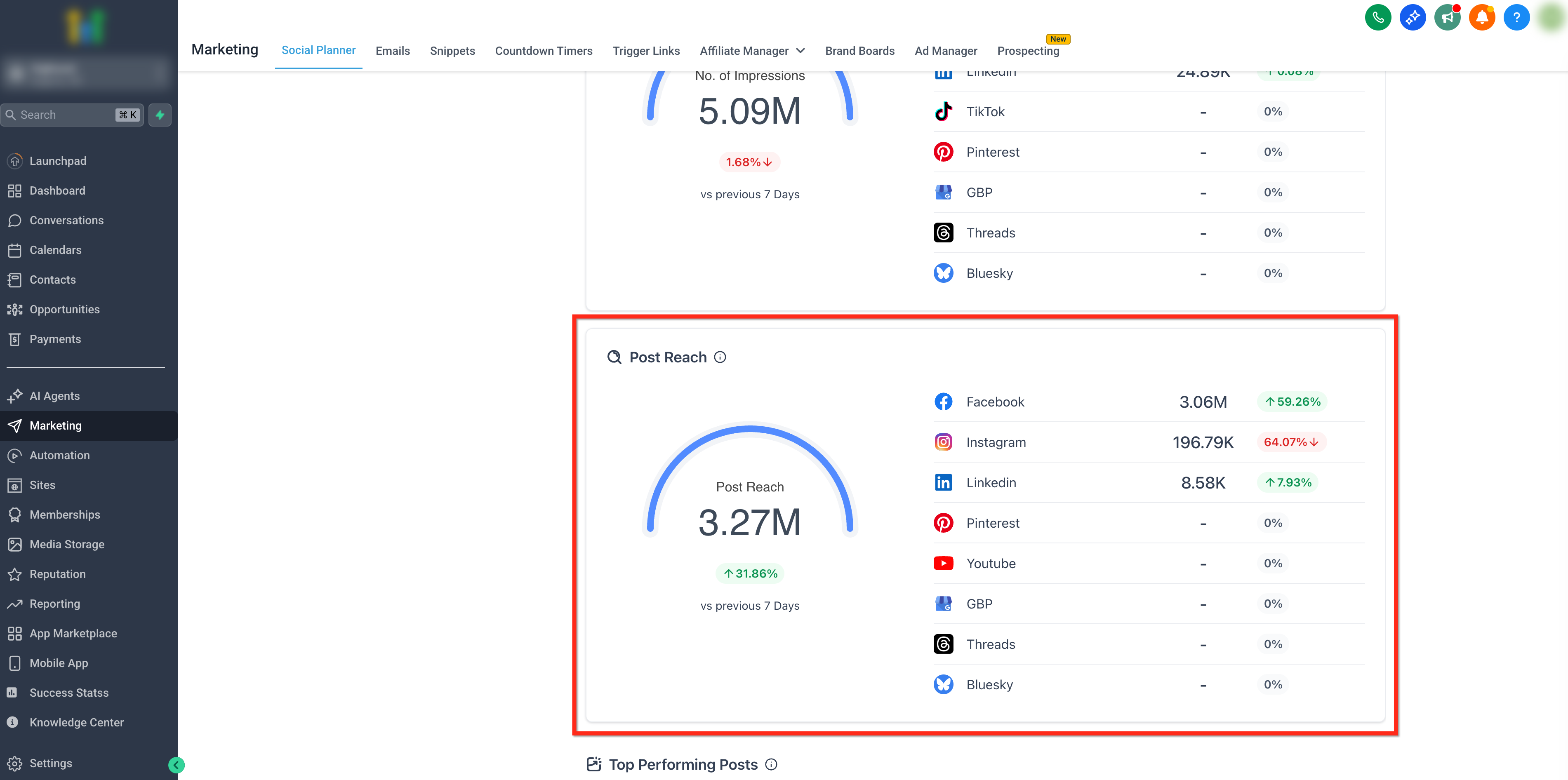Click Pinterest icon in Post Reach list
This screenshot has height=780, width=1568.
(x=944, y=523)
